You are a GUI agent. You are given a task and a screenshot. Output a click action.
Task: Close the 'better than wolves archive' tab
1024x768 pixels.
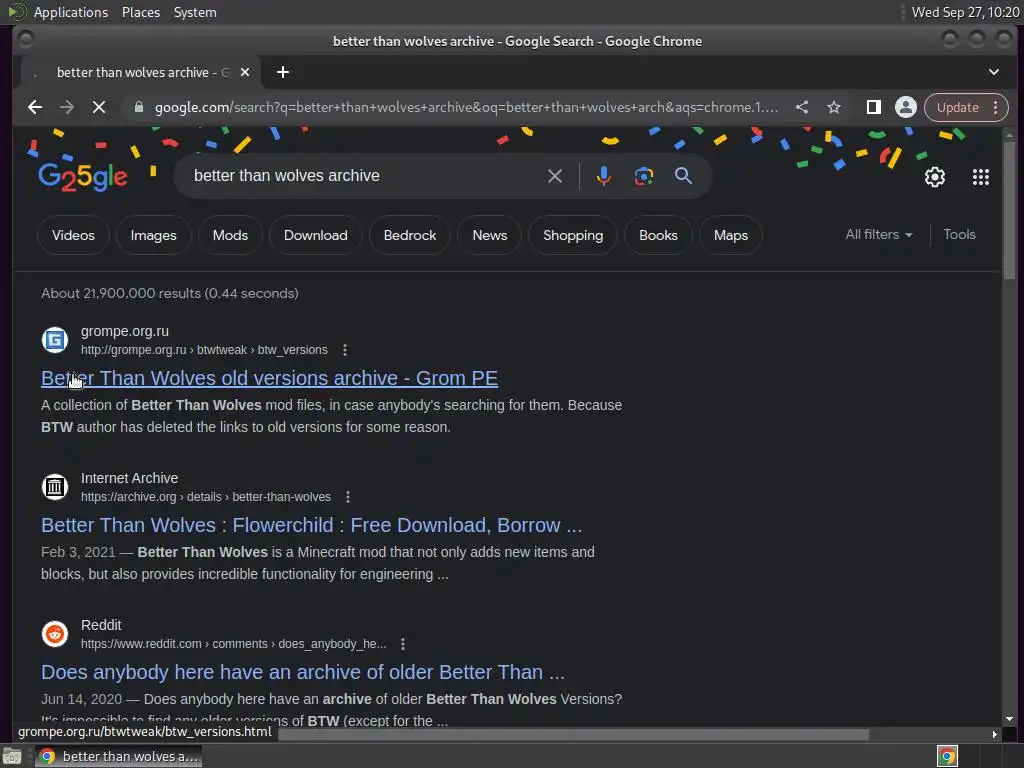[x=245, y=72]
